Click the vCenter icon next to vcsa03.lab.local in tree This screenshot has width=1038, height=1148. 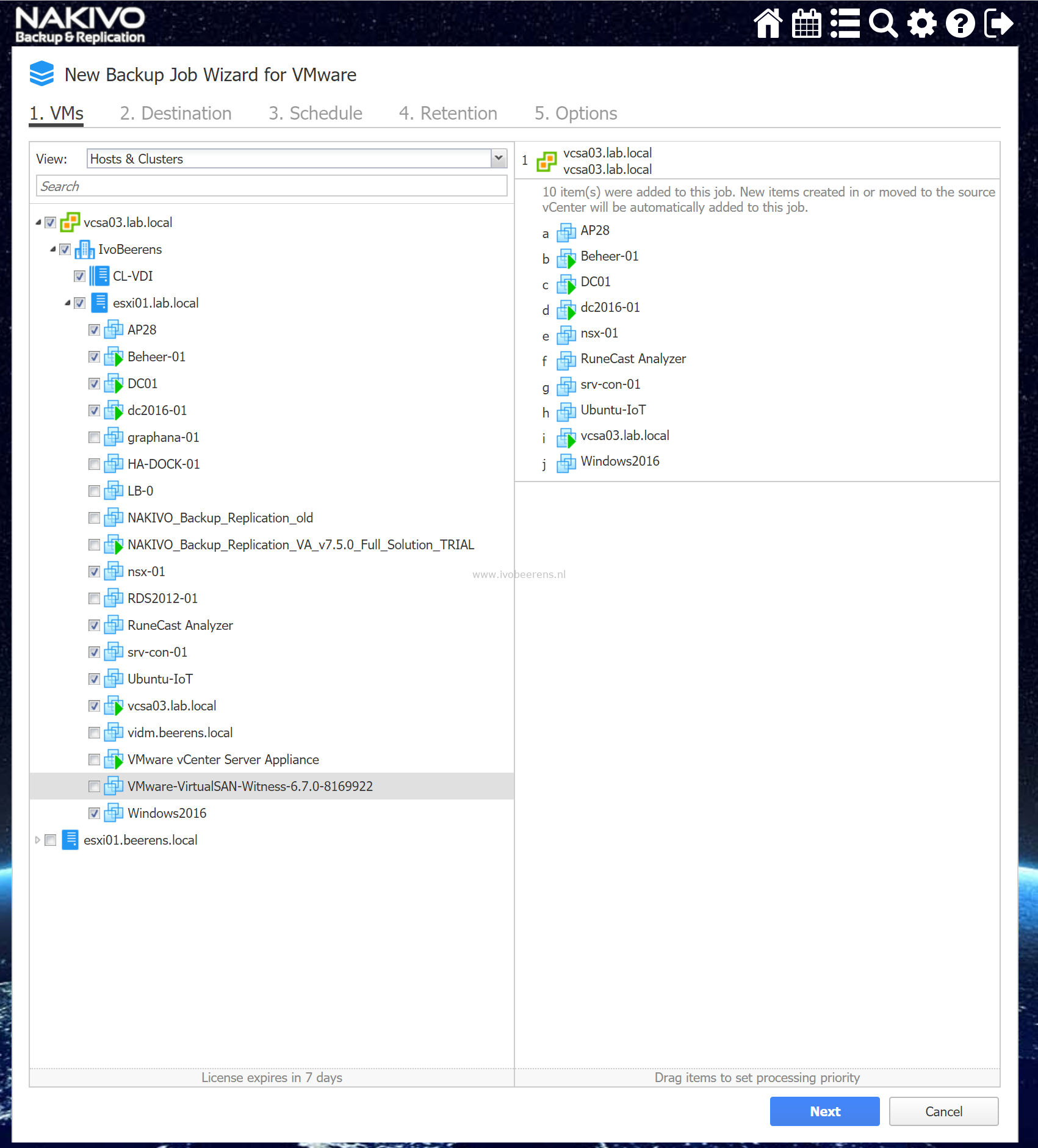pos(70,222)
